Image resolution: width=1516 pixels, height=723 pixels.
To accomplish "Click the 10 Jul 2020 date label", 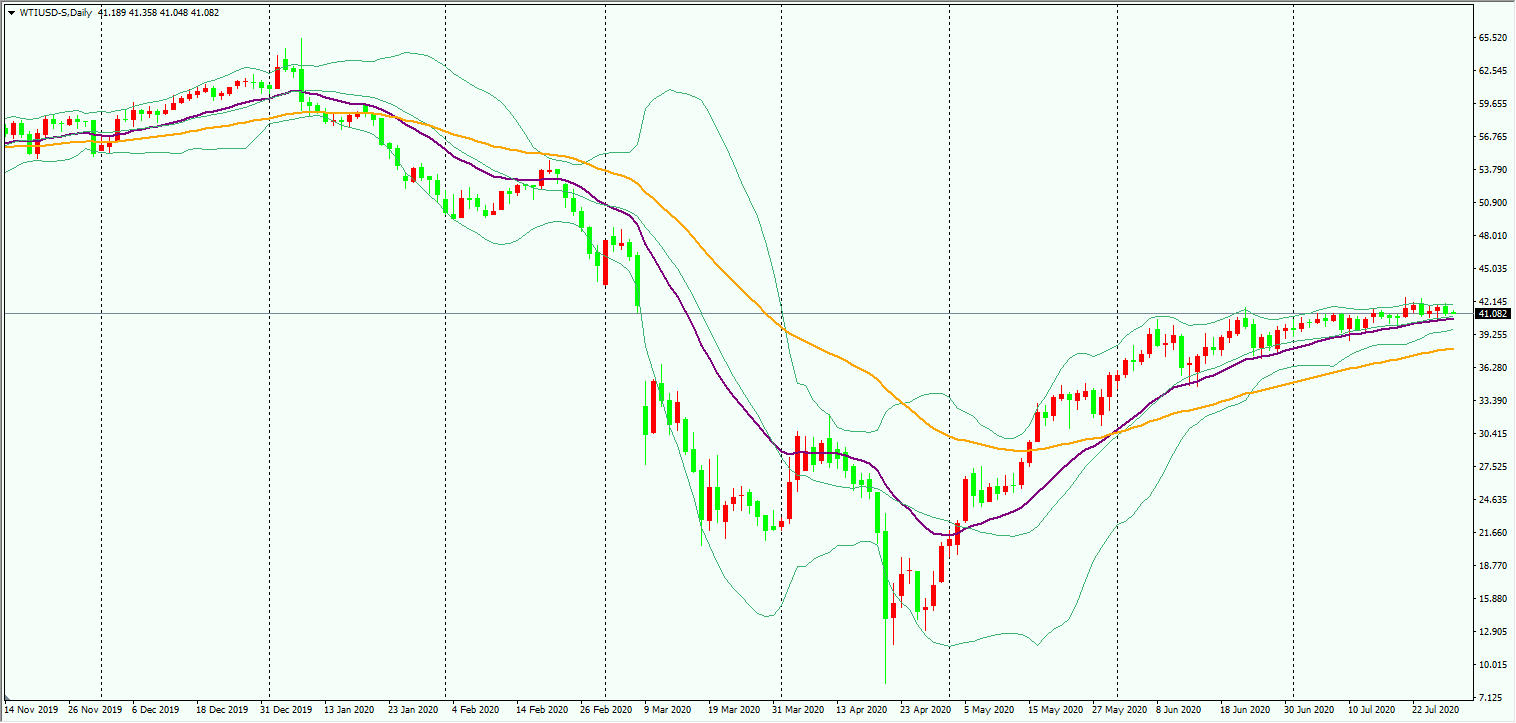I will coord(1372,710).
